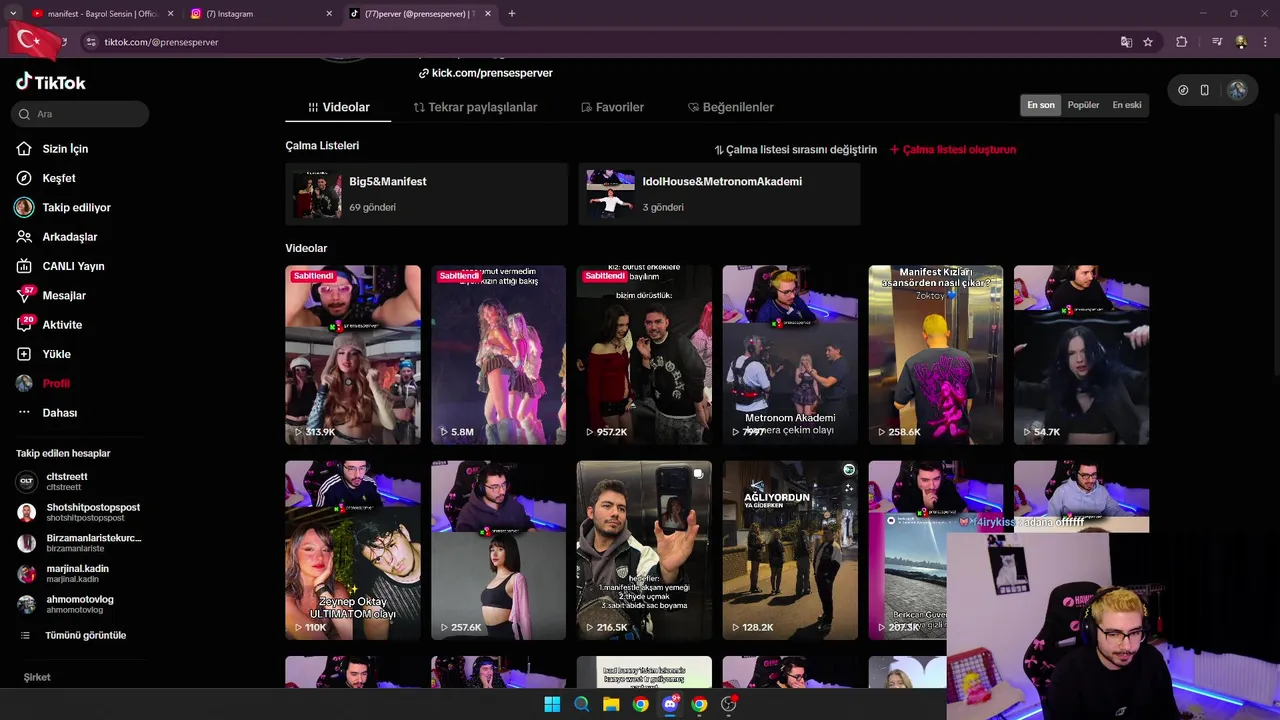Open Zeynep Oktay ULTIMATOM olayı video
1280x720 pixels.
[353, 550]
